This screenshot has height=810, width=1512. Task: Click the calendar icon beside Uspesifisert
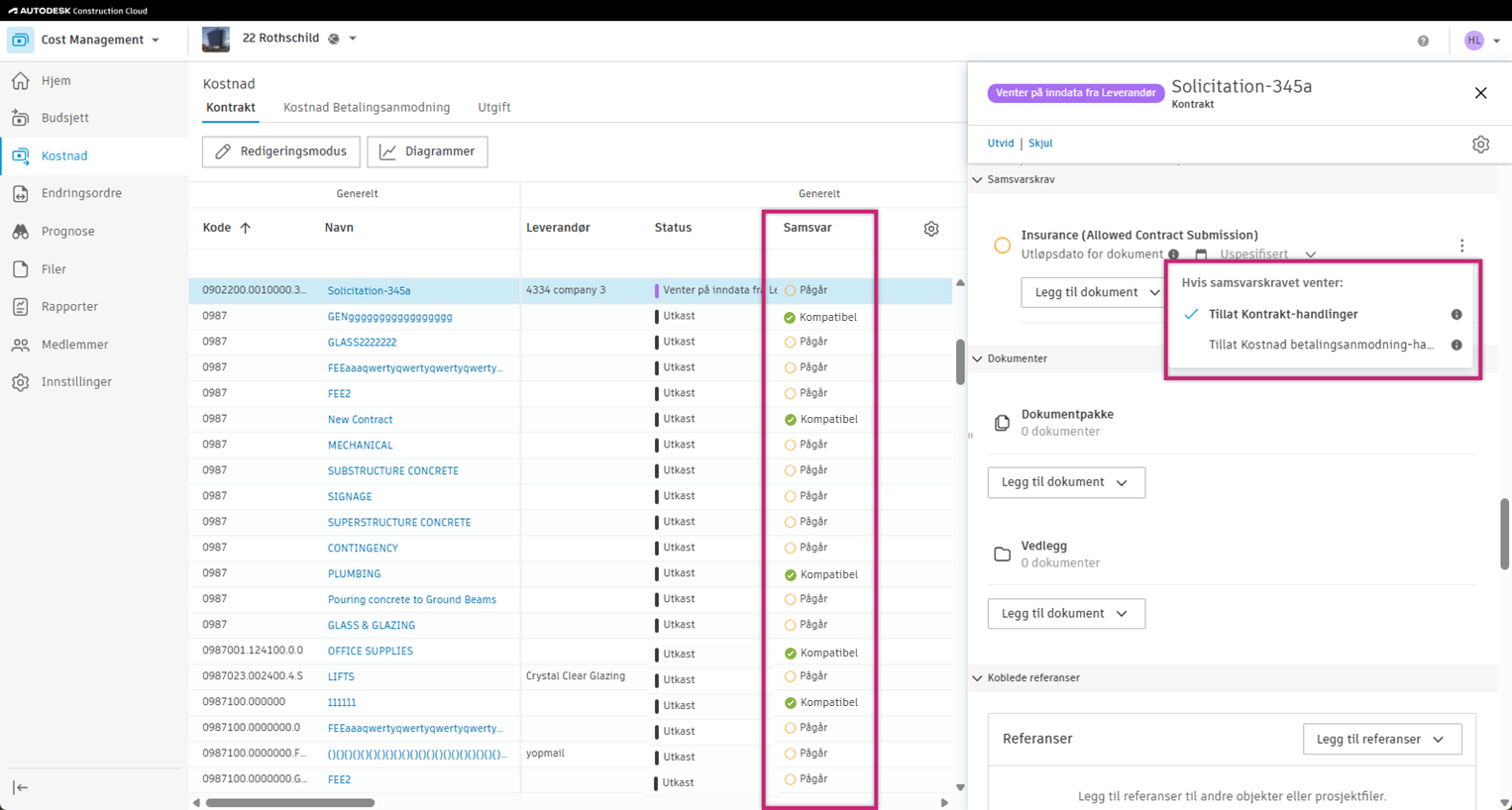click(1201, 254)
